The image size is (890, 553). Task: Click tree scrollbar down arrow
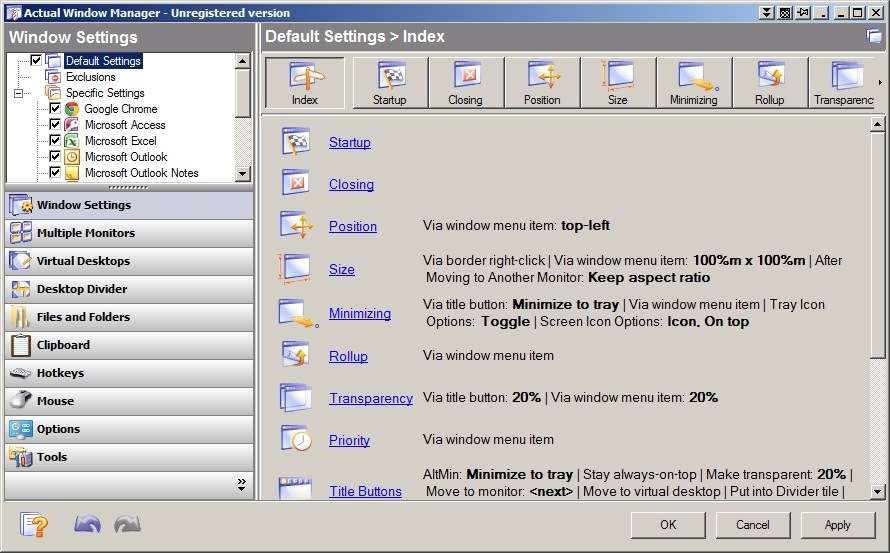point(242,174)
